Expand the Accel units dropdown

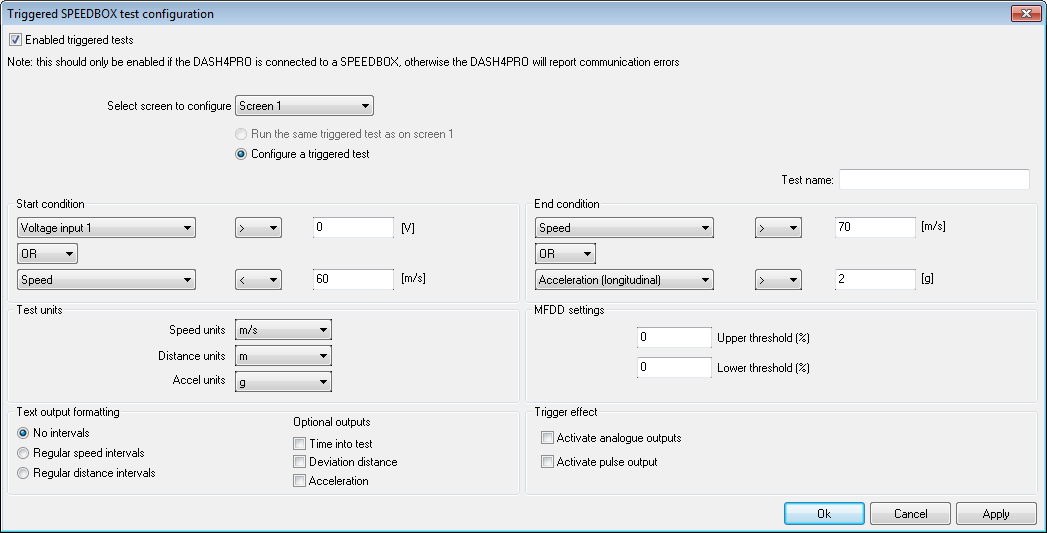283,381
